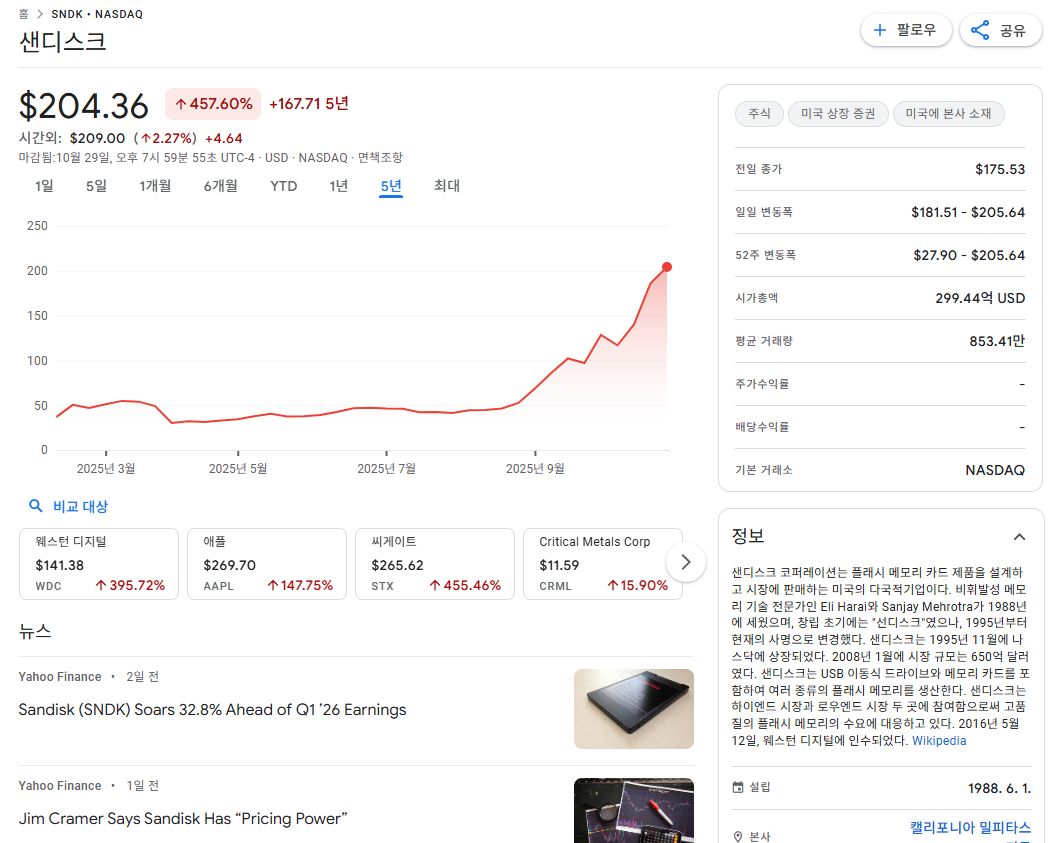Select the 1일 time range tab
The width and height of the screenshot is (1053, 843).
(44, 186)
